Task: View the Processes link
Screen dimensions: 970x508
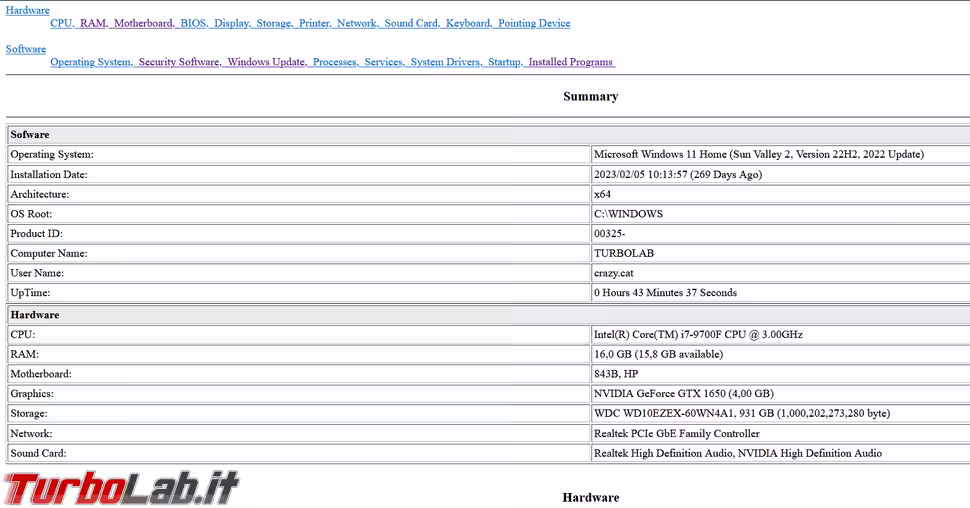Action: point(334,62)
